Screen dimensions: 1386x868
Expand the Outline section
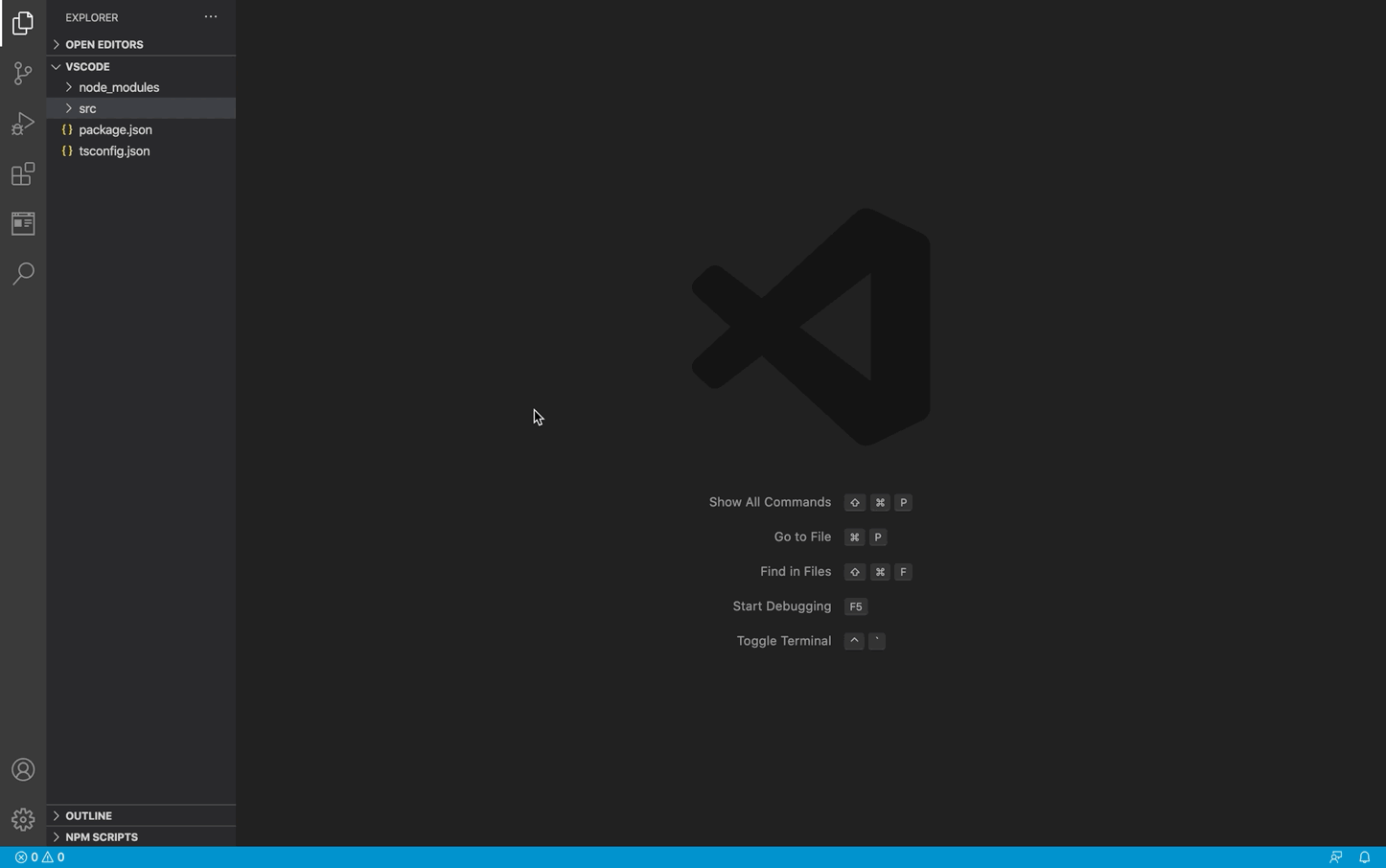(x=141, y=816)
